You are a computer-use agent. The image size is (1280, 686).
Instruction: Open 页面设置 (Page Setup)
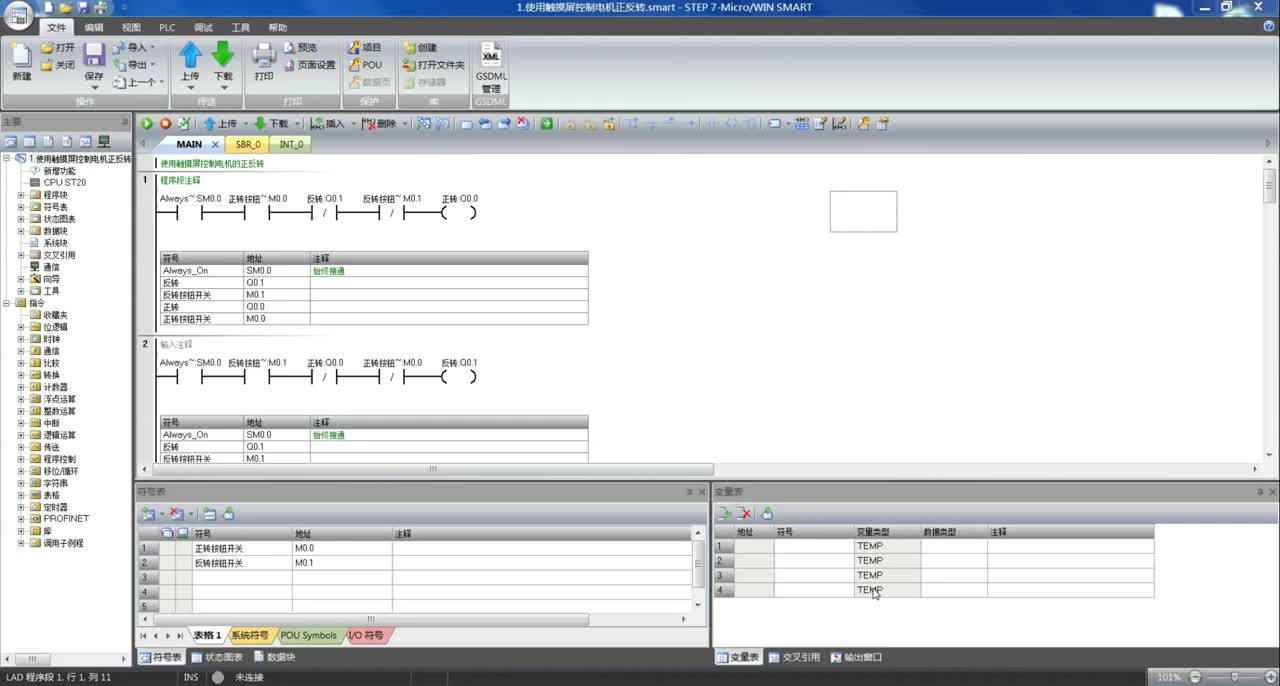[x=310, y=65]
